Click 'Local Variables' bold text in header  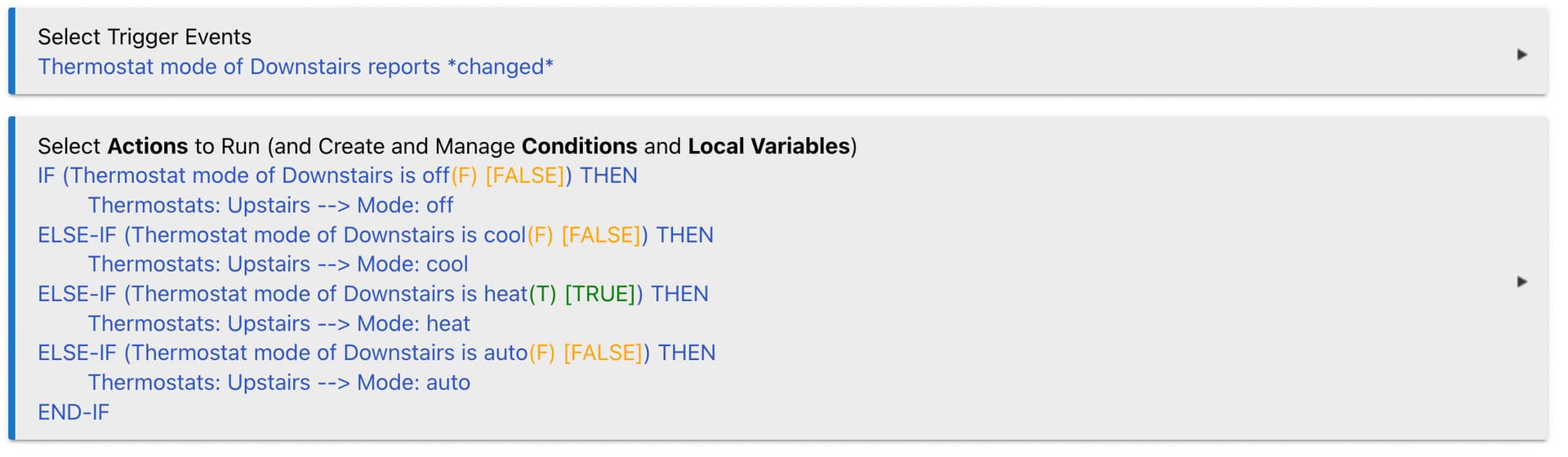point(768,146)
